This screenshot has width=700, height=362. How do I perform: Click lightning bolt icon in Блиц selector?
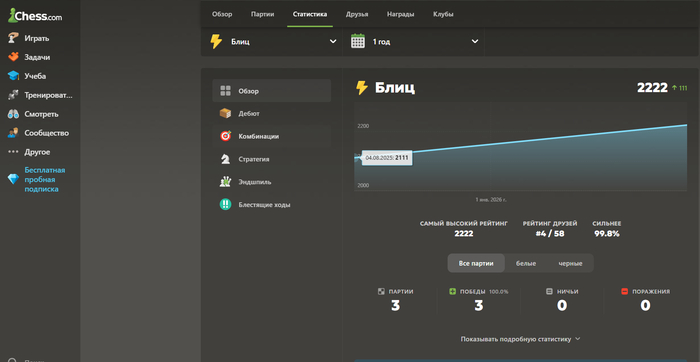(x=216, y=42)
